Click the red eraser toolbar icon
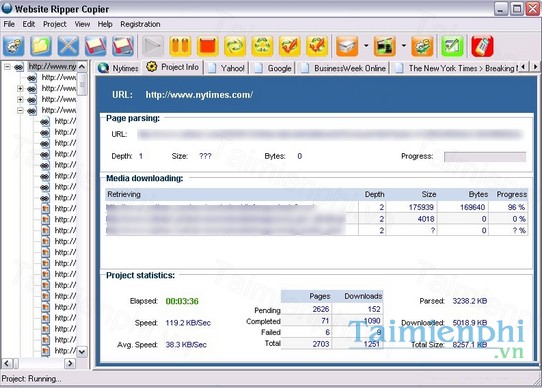This screenshot has width=542, height=388. click(482, 46)
